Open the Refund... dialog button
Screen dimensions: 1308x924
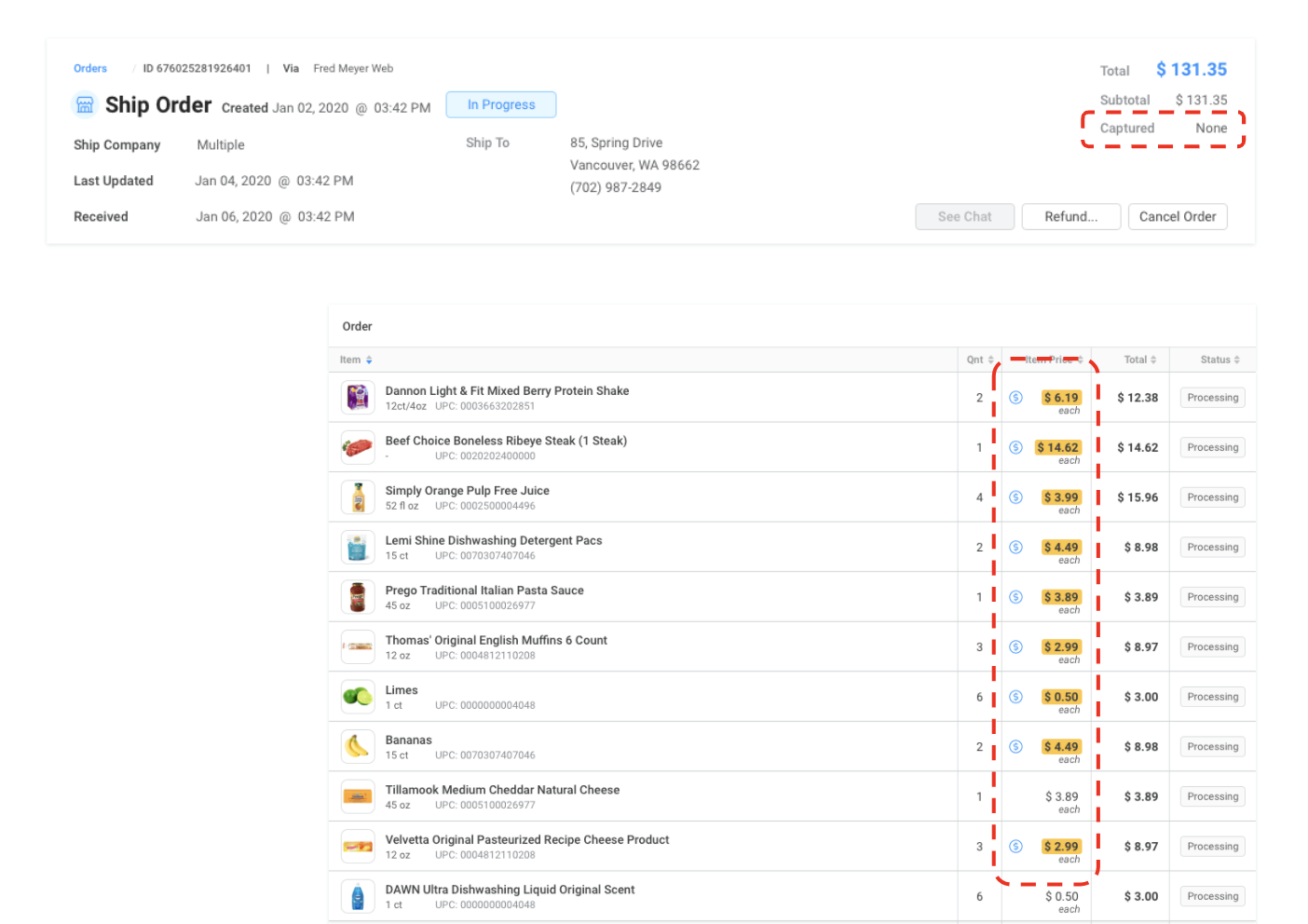(1070, 217)
